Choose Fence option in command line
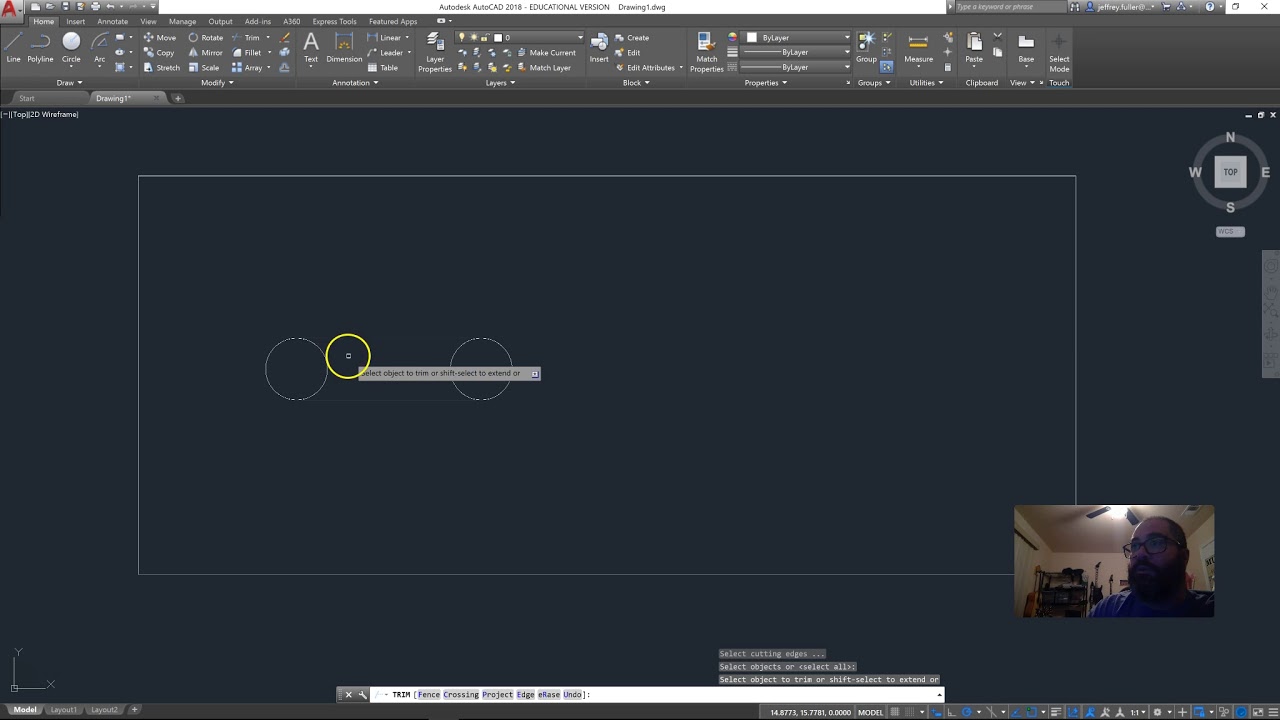This screenshot has height=720, width=1280. pyautogui.click(x=429, y=694)
